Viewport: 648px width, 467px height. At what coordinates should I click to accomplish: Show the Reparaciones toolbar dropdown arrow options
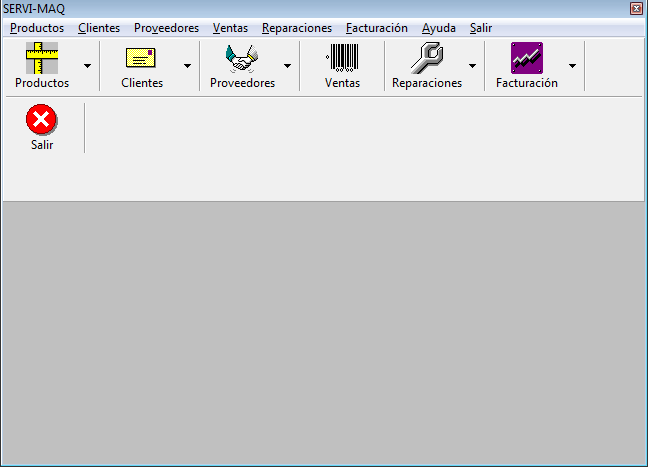point(472,66)
